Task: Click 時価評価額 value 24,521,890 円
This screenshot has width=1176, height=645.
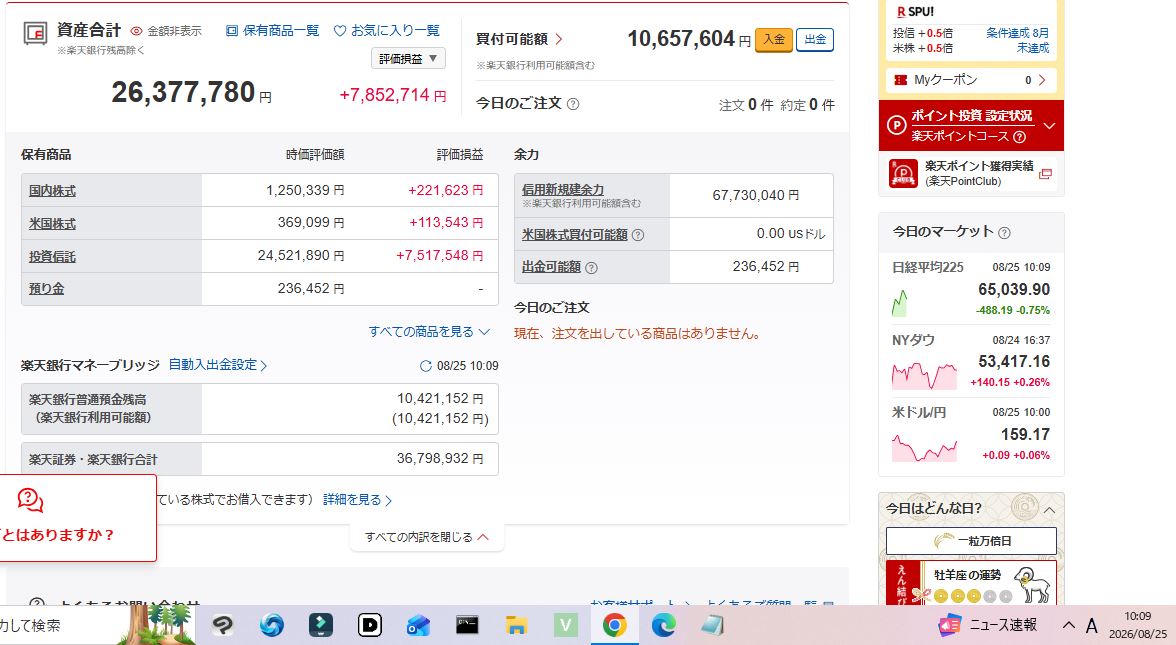Action: coord(301,256)
